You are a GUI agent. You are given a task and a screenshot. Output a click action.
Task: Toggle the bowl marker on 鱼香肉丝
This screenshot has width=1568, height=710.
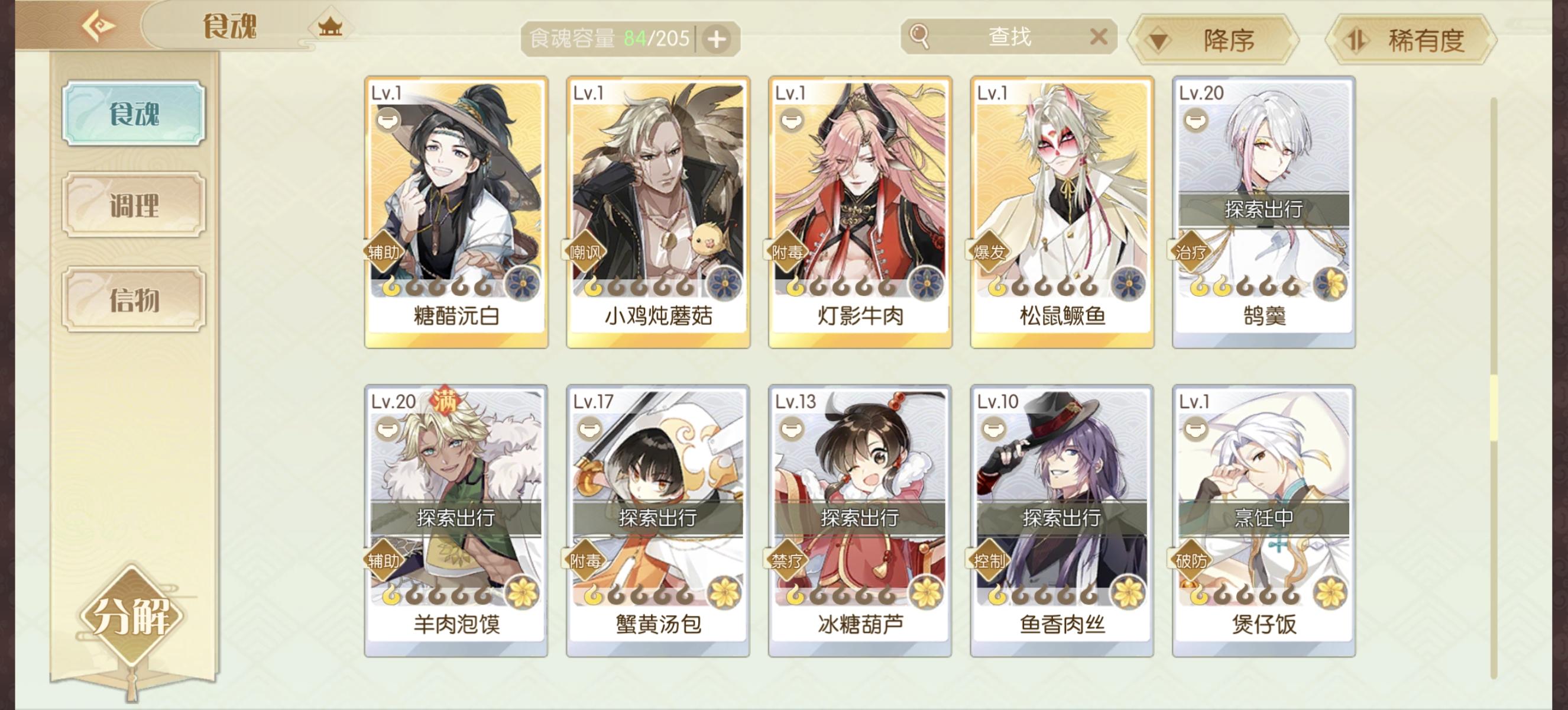pos(993,430)
